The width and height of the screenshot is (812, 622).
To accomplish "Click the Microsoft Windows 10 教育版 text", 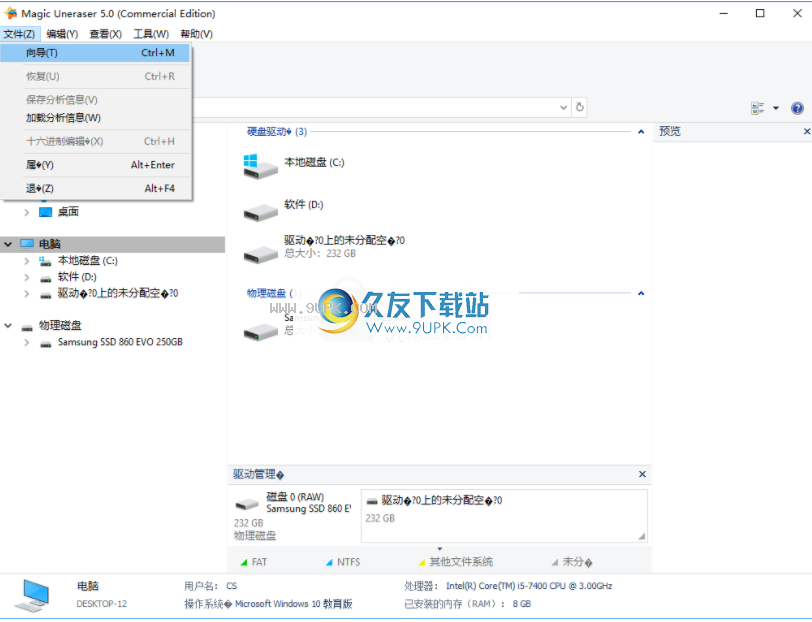I will (x=294, y=604).
